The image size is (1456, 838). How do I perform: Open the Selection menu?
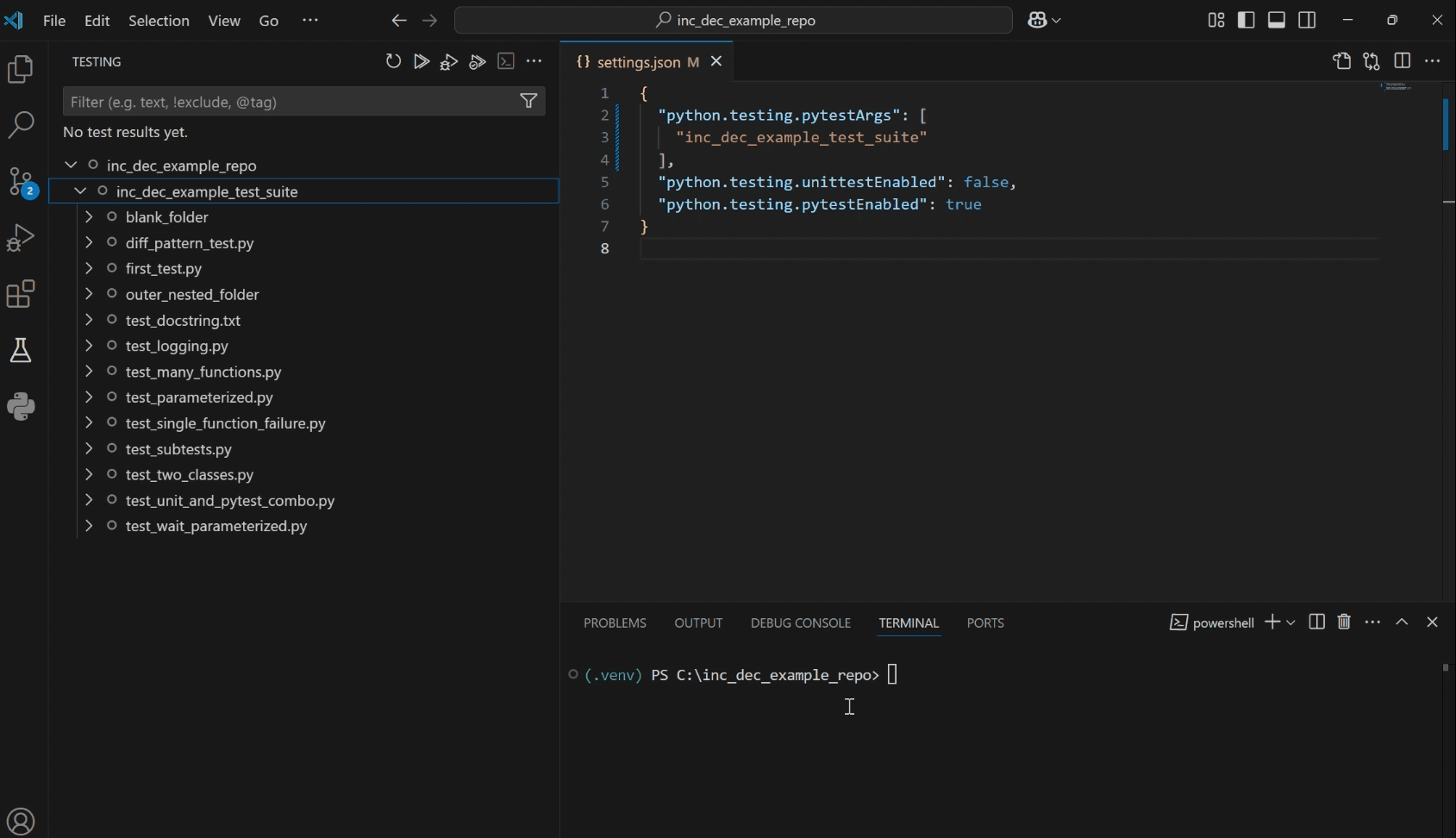159,20
